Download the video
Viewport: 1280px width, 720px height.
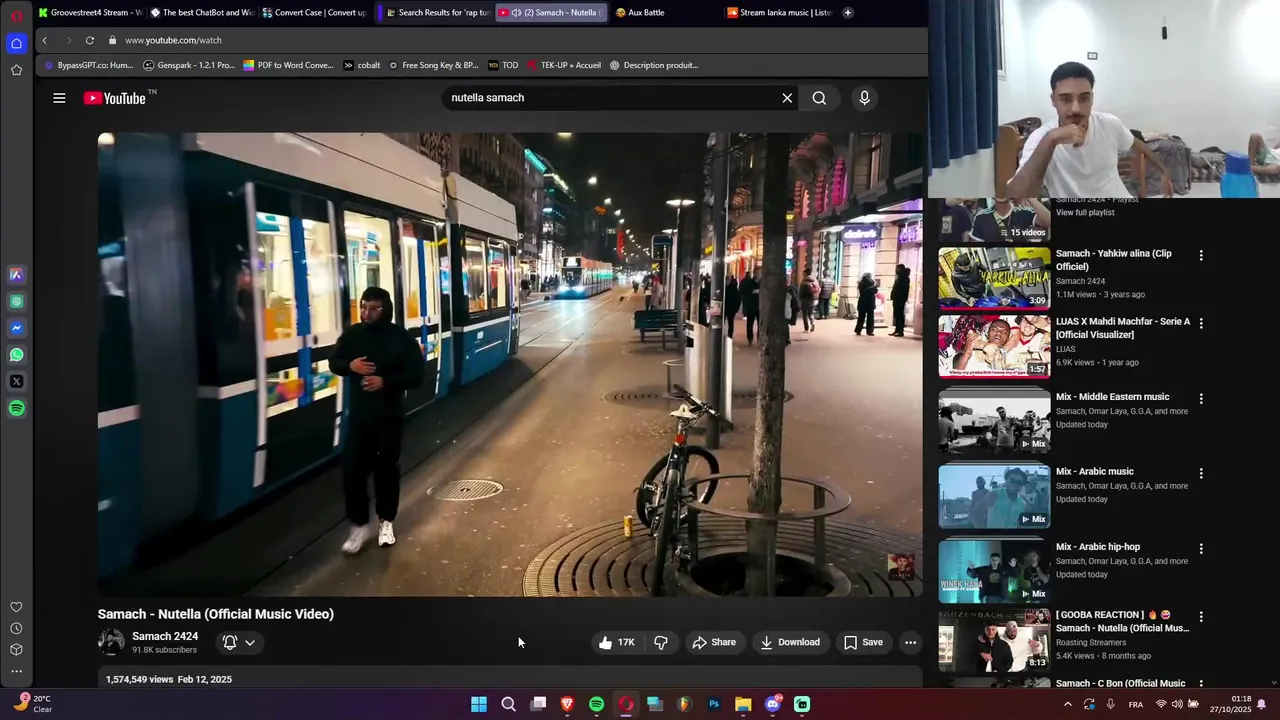[789, 642]
